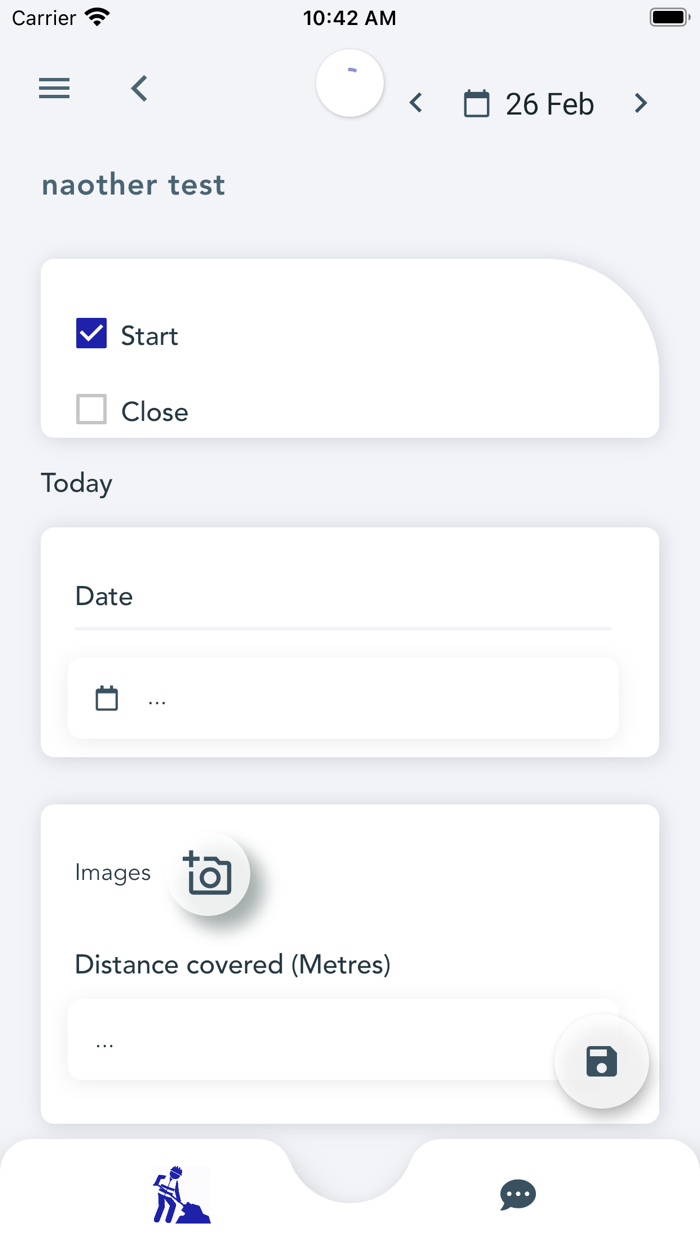Save the entry with the floppy disk button
This screenshot has height=1244, width=700.
pos(601,1061)
